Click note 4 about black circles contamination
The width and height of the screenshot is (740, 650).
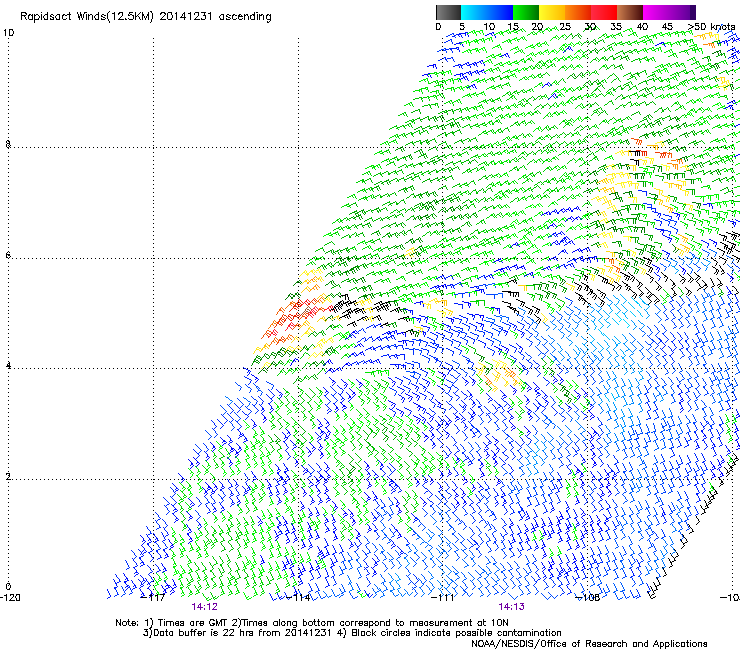click(x=449, y=633)
